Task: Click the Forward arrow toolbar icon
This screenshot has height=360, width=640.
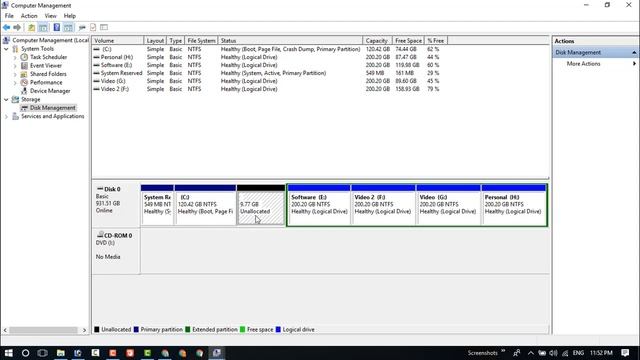Action: [x=17, y=27]
